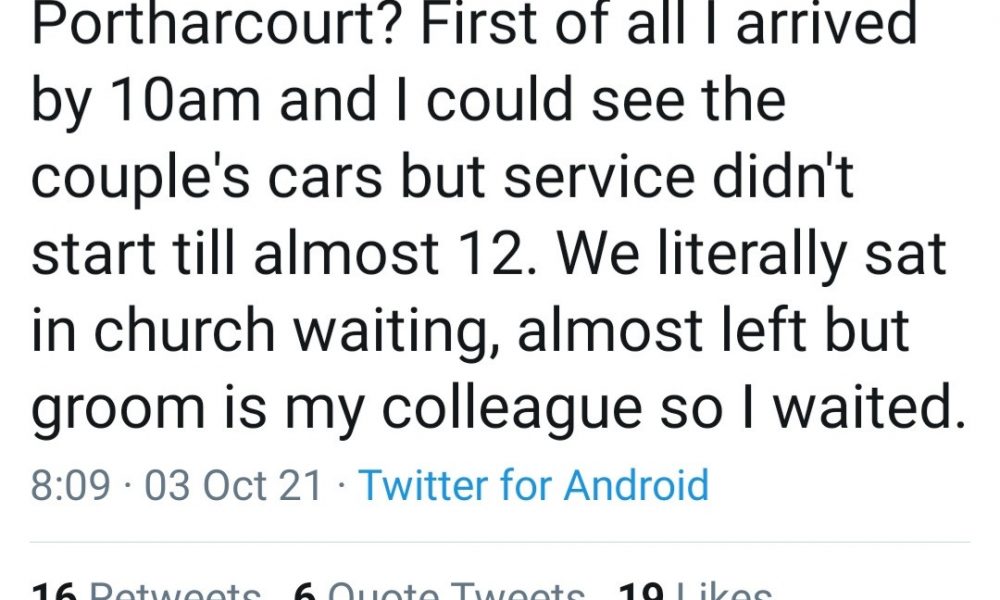View the 16 Retweets list
This screenshot has height=600, width=1000.
147,592
